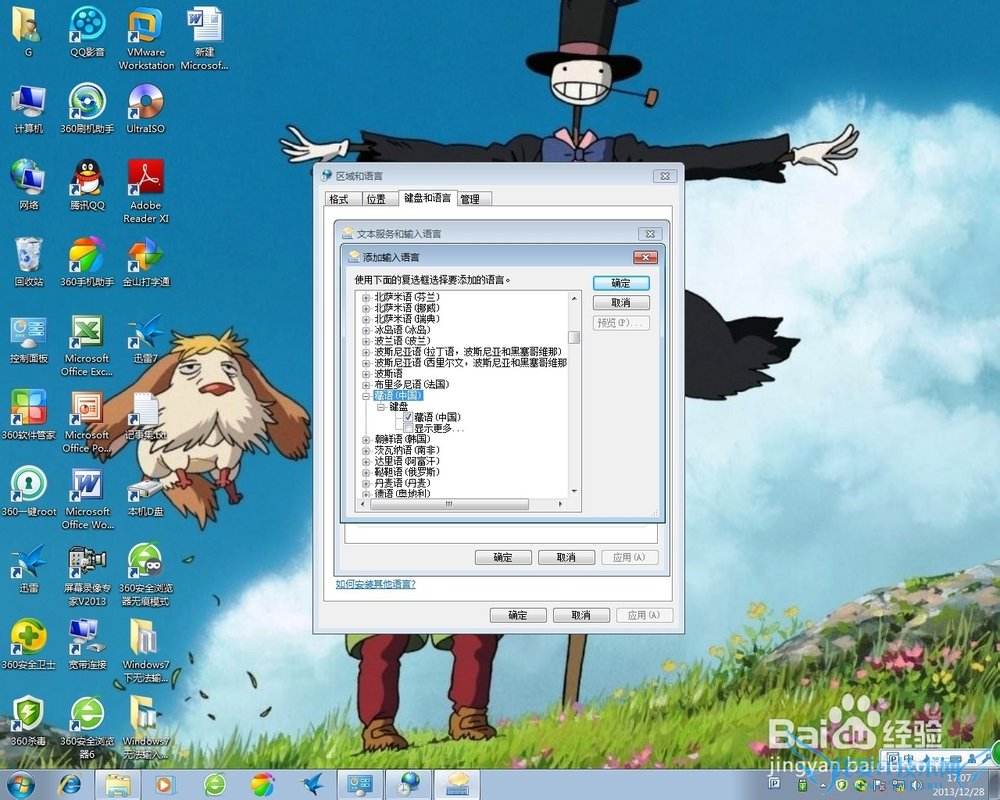This screenshot has width=1000, height=800.
Task: Open 360杀毒 shield icon
Action: point(29,720)
